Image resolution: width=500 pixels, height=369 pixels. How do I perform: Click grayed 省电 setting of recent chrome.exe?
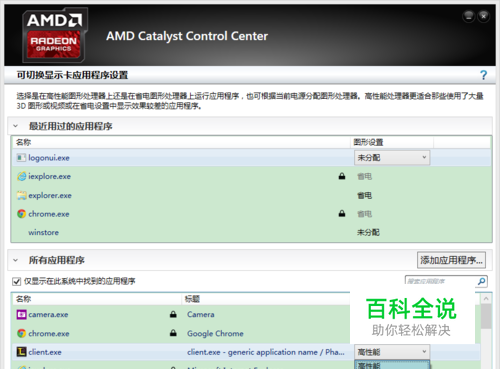coord(364,214)
